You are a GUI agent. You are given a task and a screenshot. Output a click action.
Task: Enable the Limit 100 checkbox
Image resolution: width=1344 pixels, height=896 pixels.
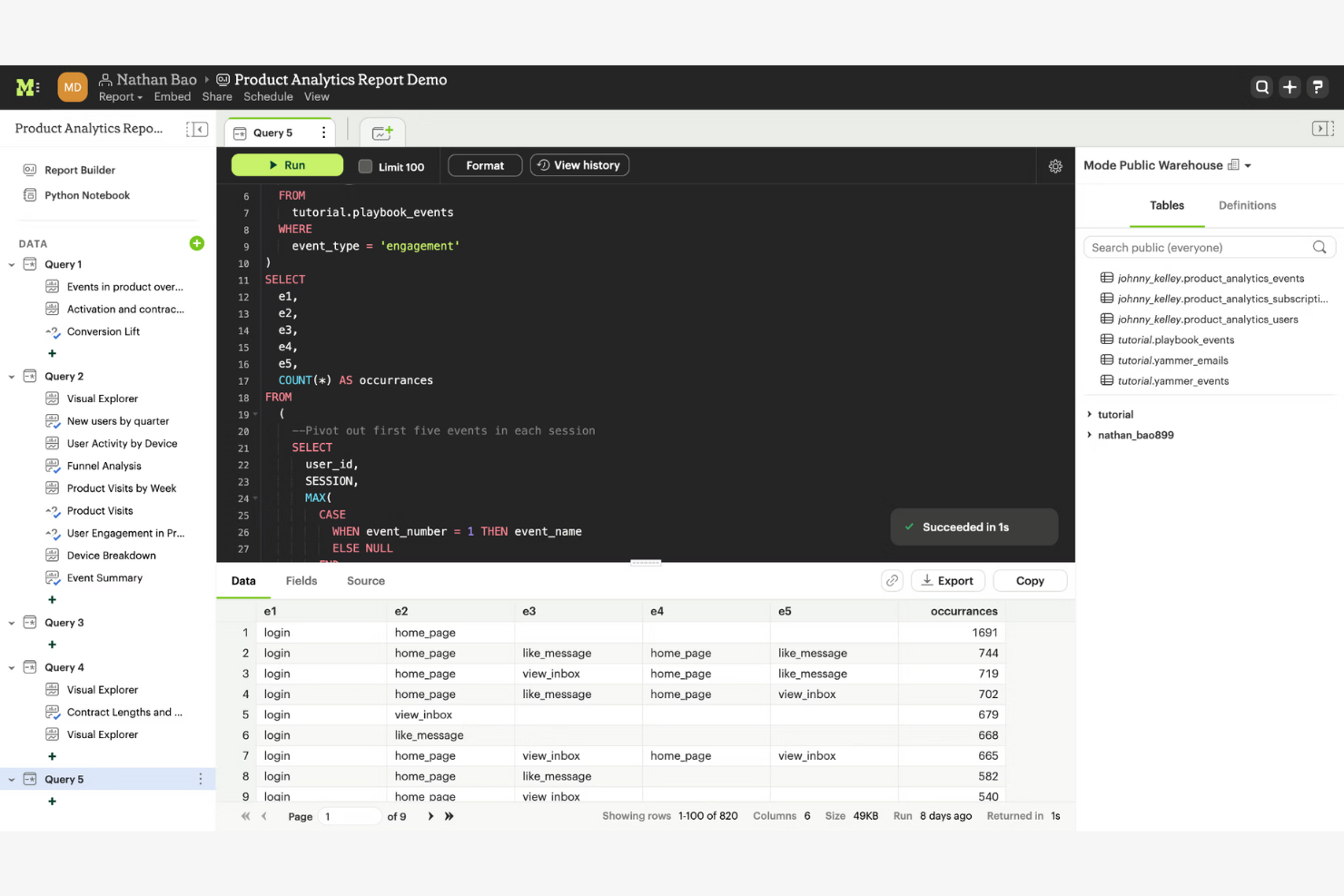click(365, 166)
